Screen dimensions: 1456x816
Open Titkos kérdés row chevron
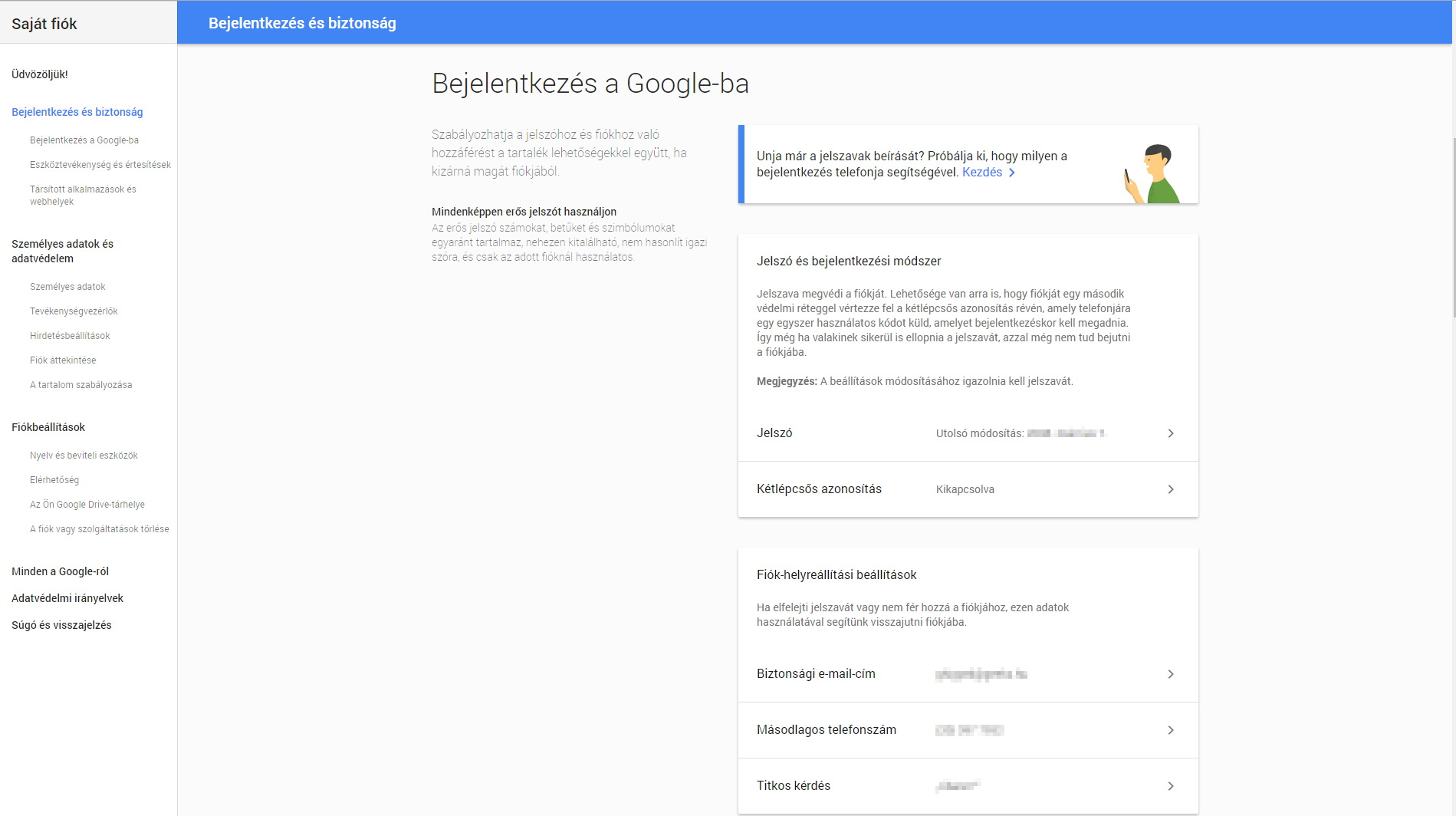pyautogui.click(x=1170, y=786)
